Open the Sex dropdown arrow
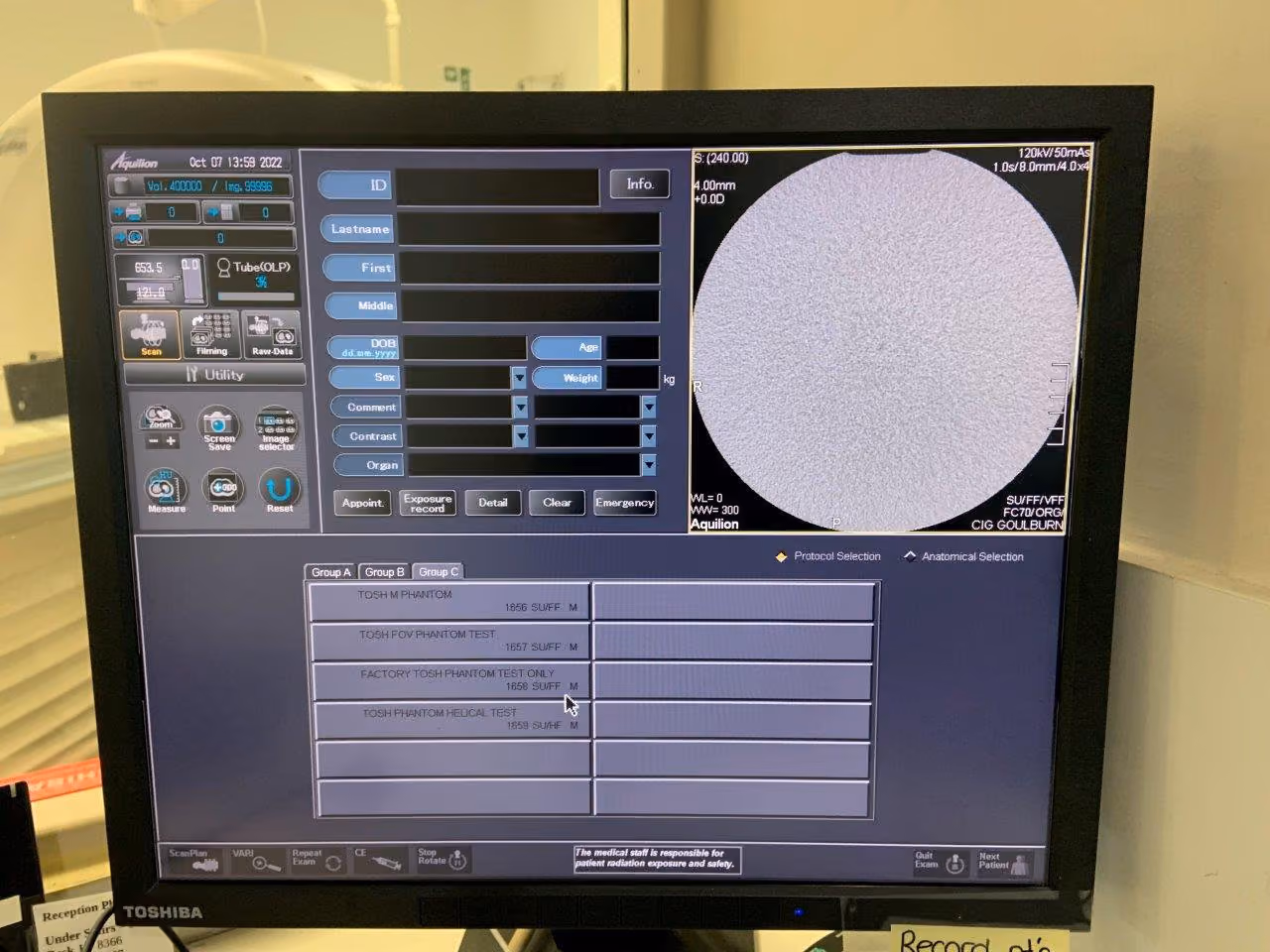The height and width of the screenshot is (952, 1270). coord(519,378)
